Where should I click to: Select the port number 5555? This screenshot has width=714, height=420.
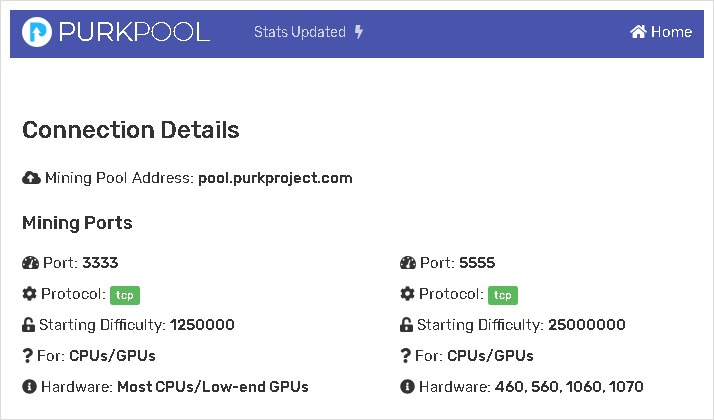477,263
